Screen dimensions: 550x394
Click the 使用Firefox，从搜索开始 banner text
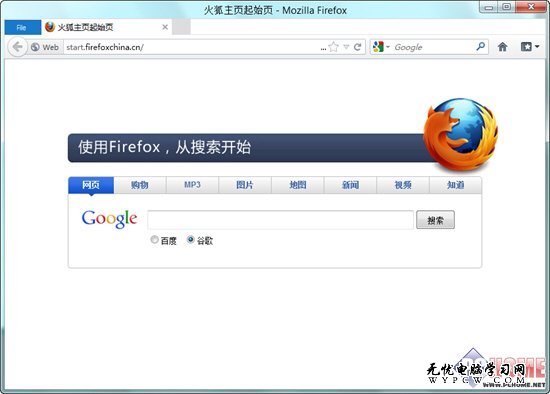tap(165, 147)
